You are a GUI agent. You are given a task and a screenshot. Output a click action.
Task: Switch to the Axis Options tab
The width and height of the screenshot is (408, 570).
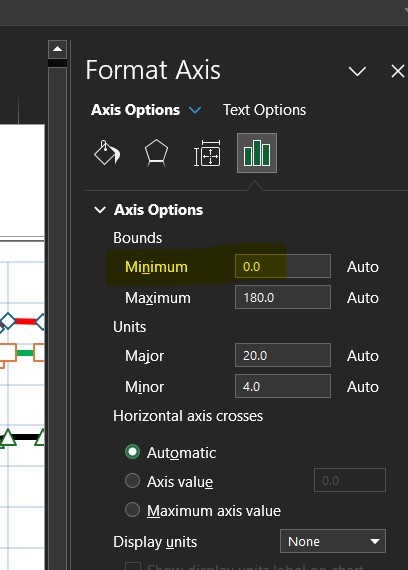(x=135, y=110)
